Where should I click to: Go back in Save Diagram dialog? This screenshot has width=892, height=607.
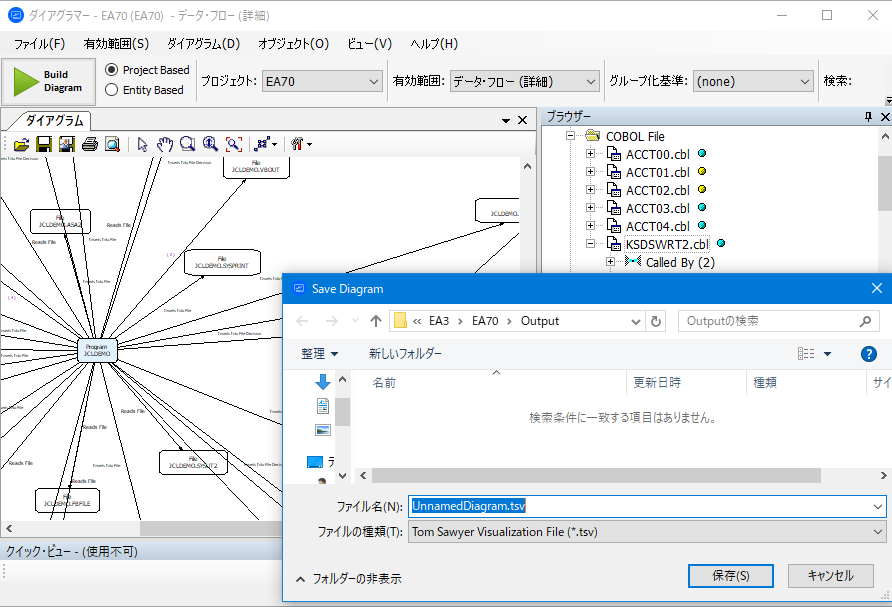click(x=303, y=321)
